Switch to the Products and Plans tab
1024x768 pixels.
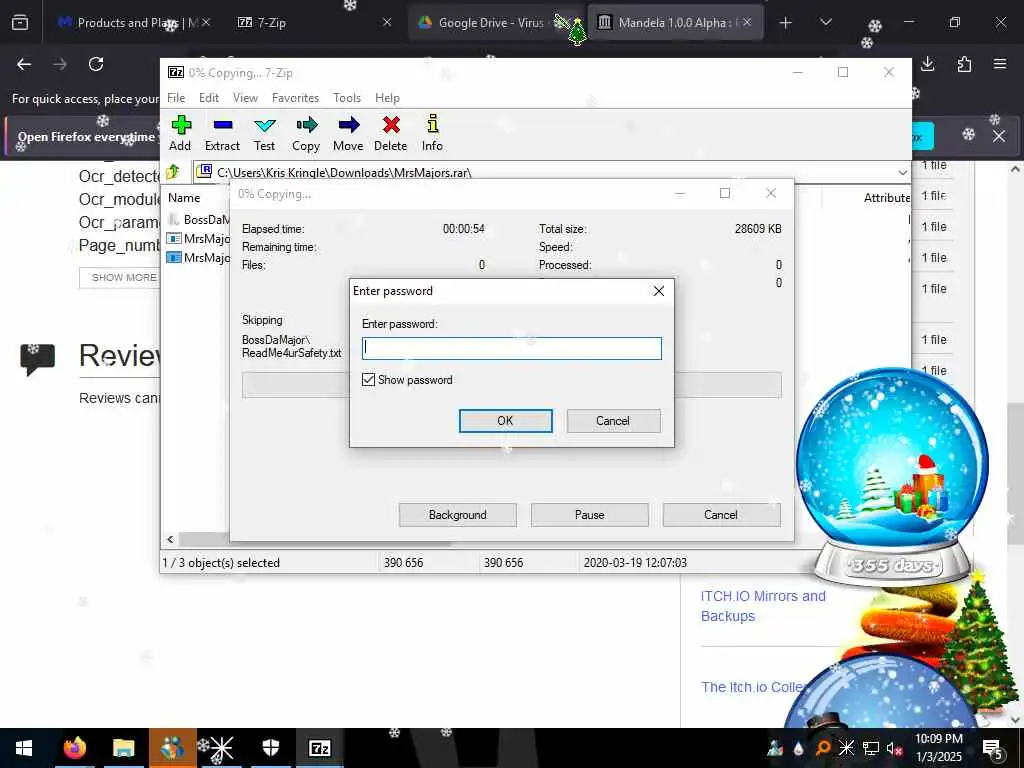[x=133, y=22]
